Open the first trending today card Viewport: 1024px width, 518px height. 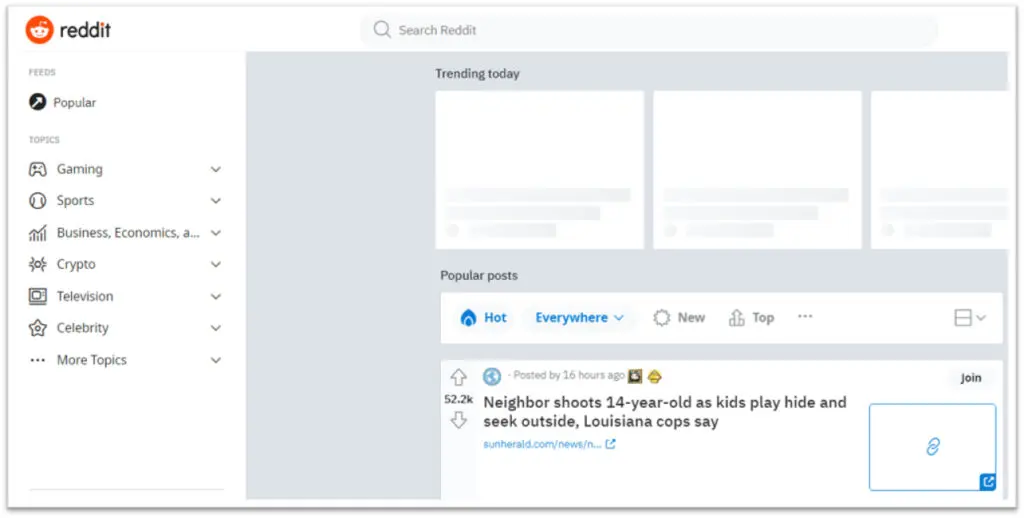(539, 170)
